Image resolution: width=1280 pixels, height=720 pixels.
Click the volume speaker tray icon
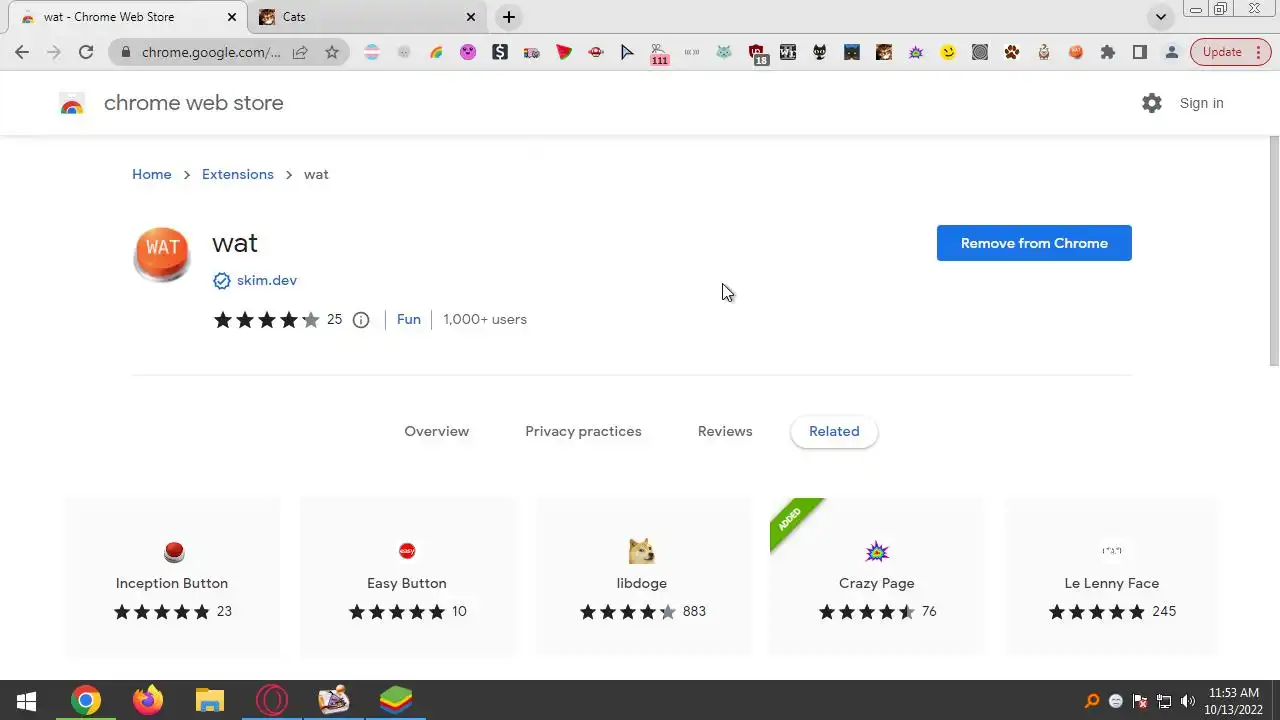pos(1188,701)
